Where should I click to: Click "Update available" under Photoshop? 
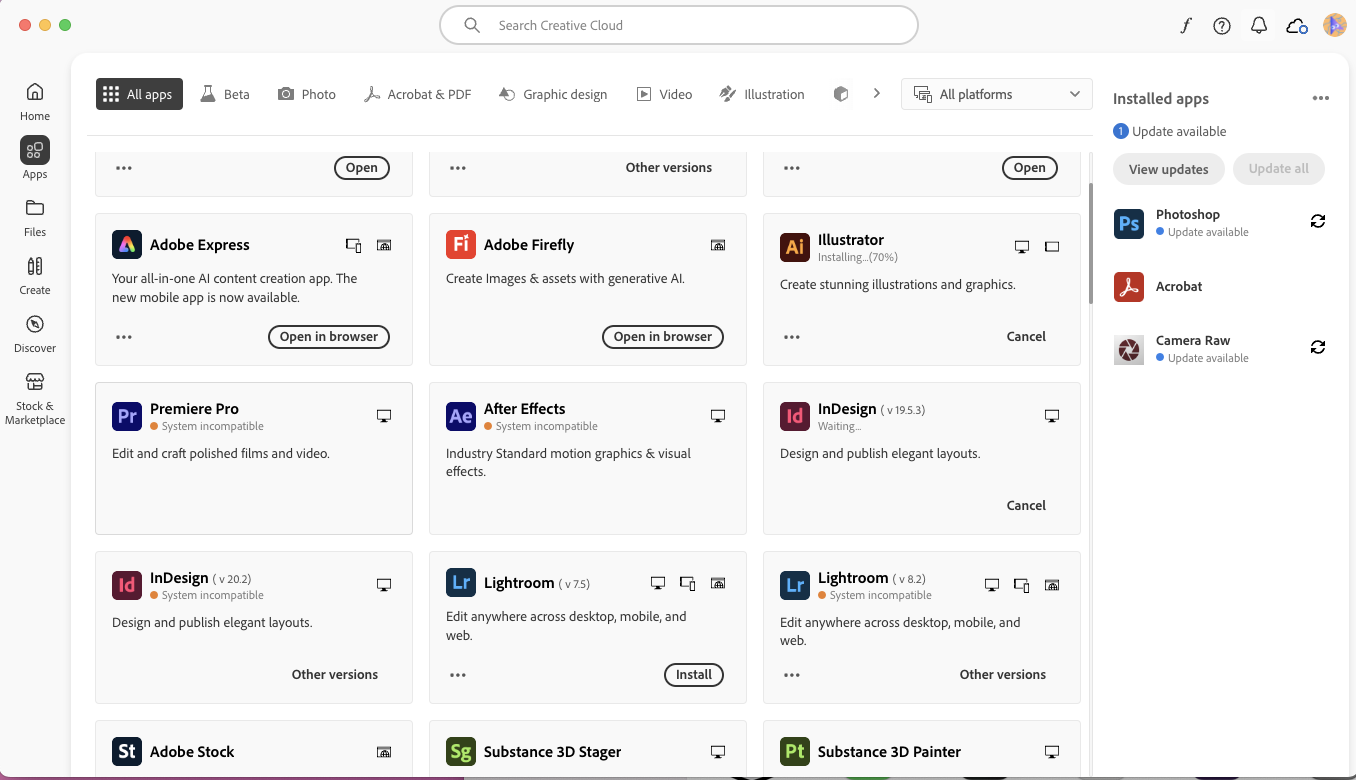tap(1208, 232)
